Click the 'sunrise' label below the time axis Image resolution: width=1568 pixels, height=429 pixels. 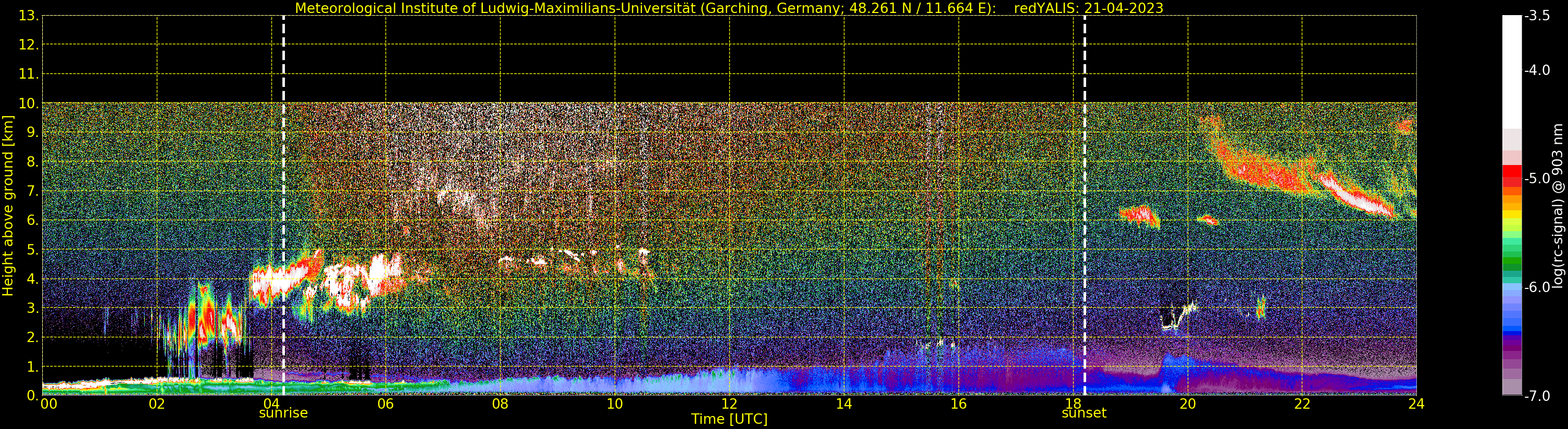pos(283,413)
